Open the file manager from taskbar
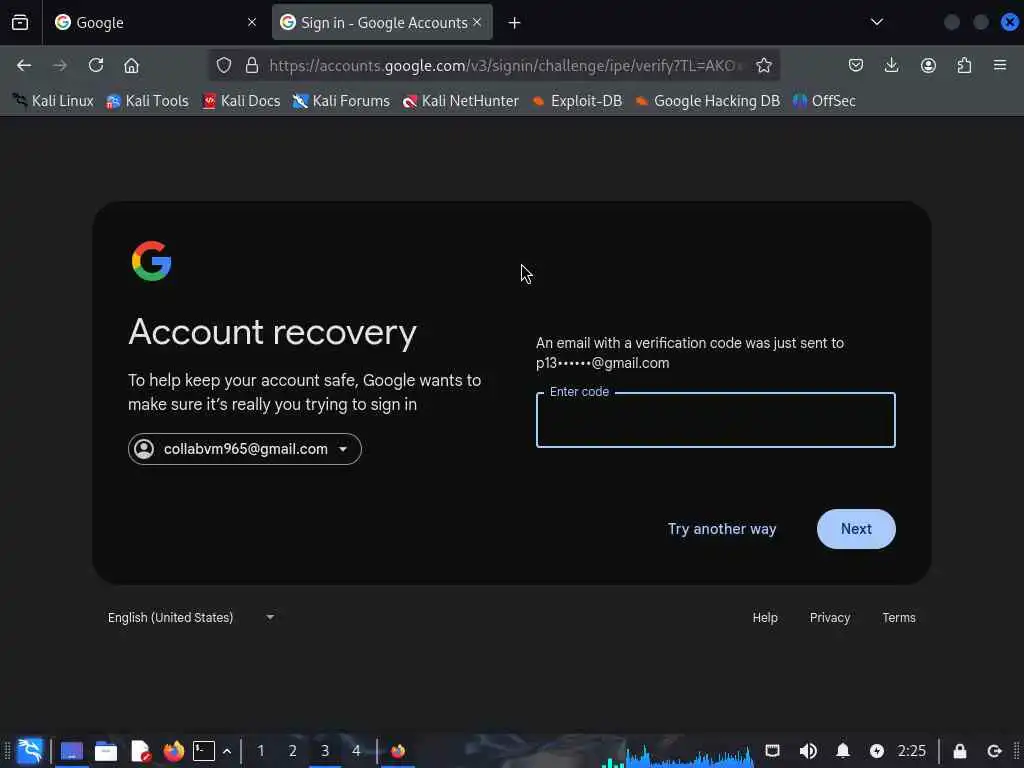The image size is (1024, 768). (x=106, y=752)
